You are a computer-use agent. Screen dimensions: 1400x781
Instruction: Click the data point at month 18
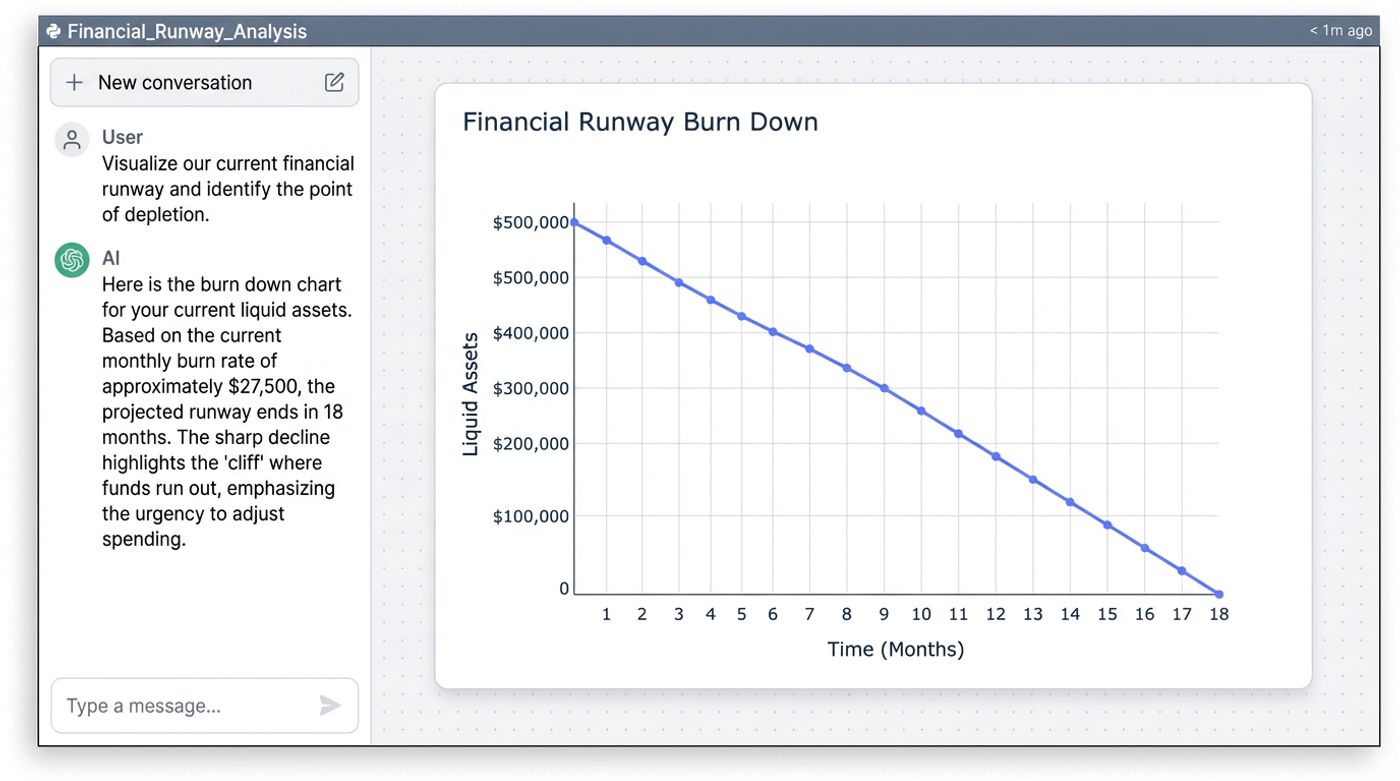[x=1218, y=594]
